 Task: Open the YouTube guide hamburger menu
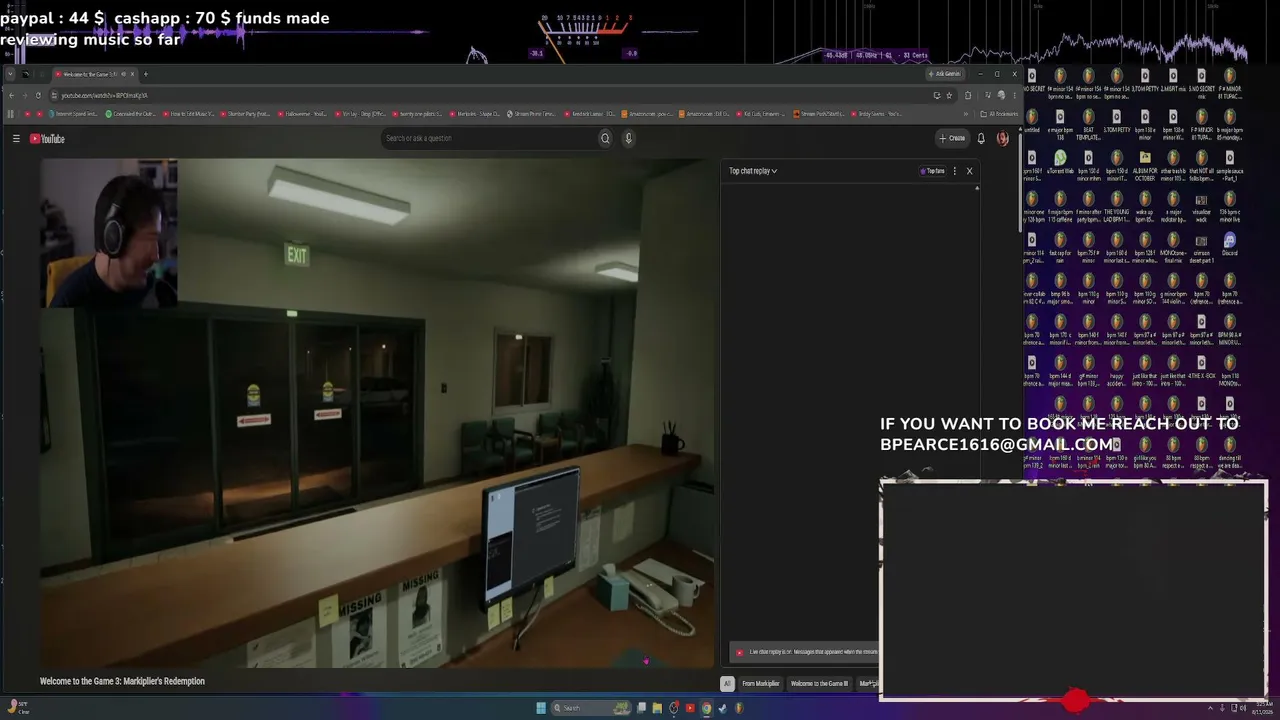(16, 139)
